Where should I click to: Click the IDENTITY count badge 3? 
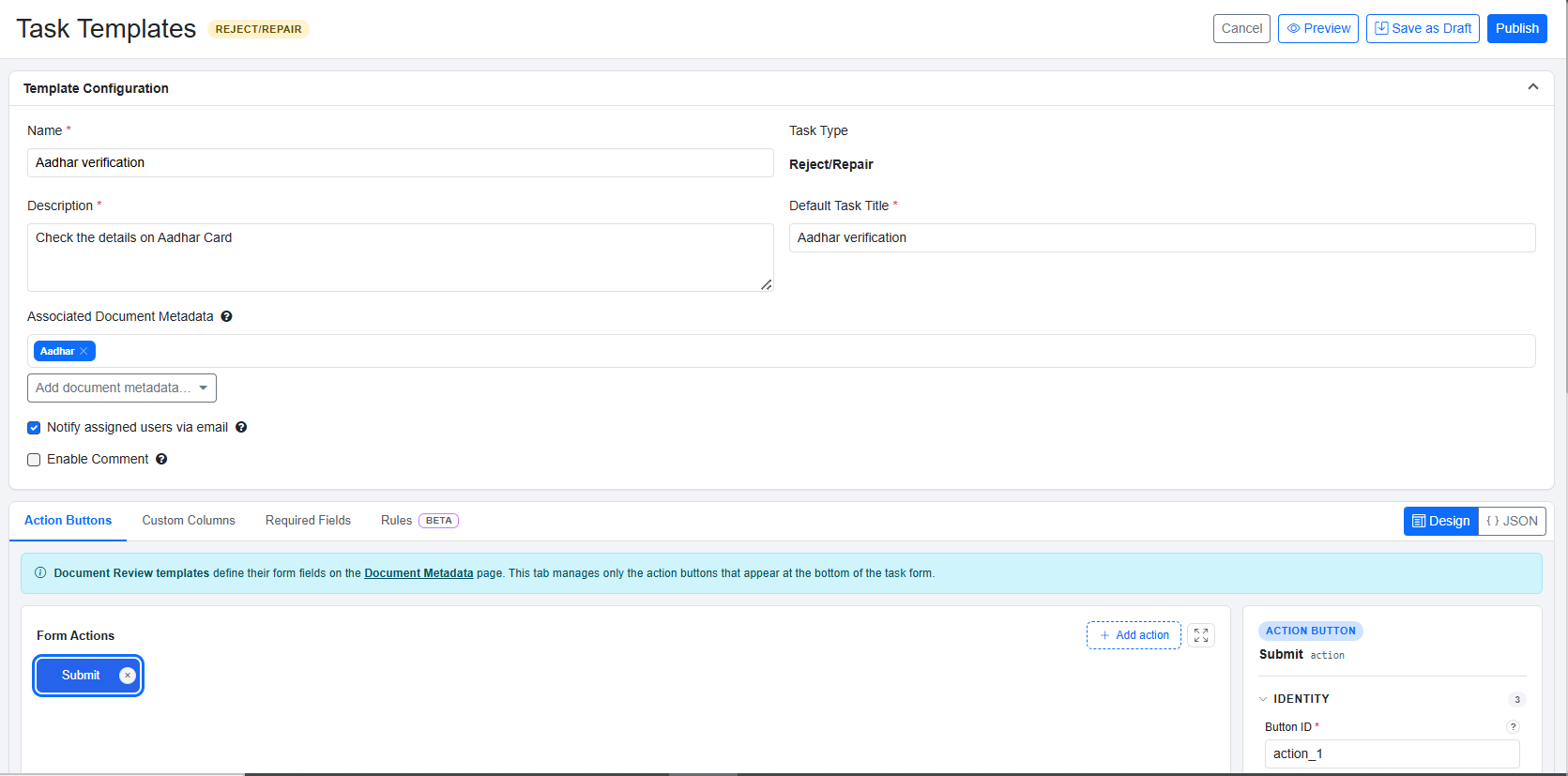coord(1517,699)
